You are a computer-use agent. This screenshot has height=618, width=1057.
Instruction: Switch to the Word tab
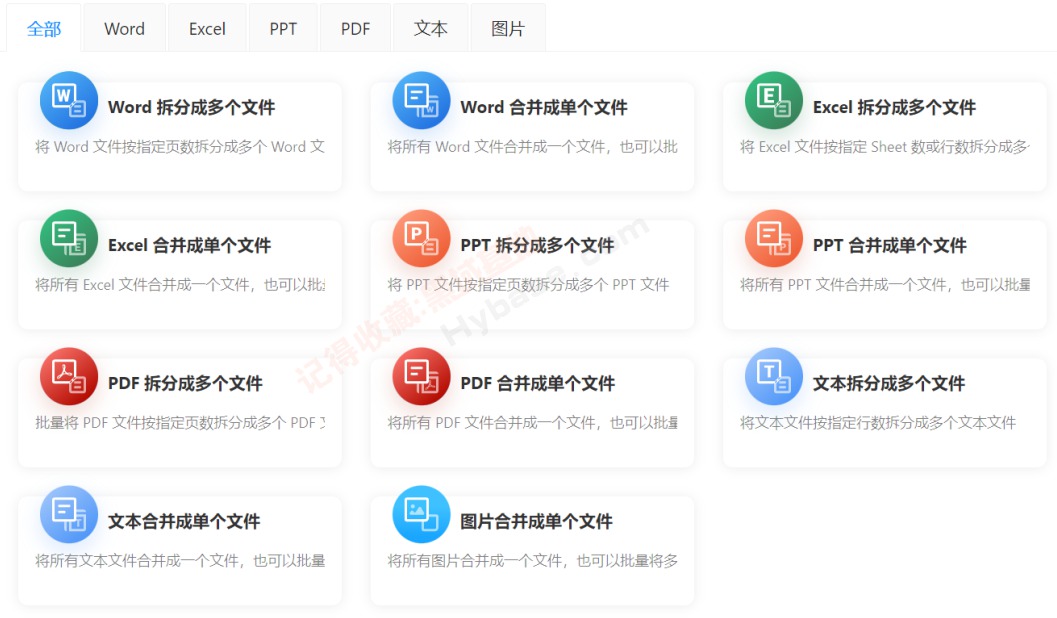(125, 28)
